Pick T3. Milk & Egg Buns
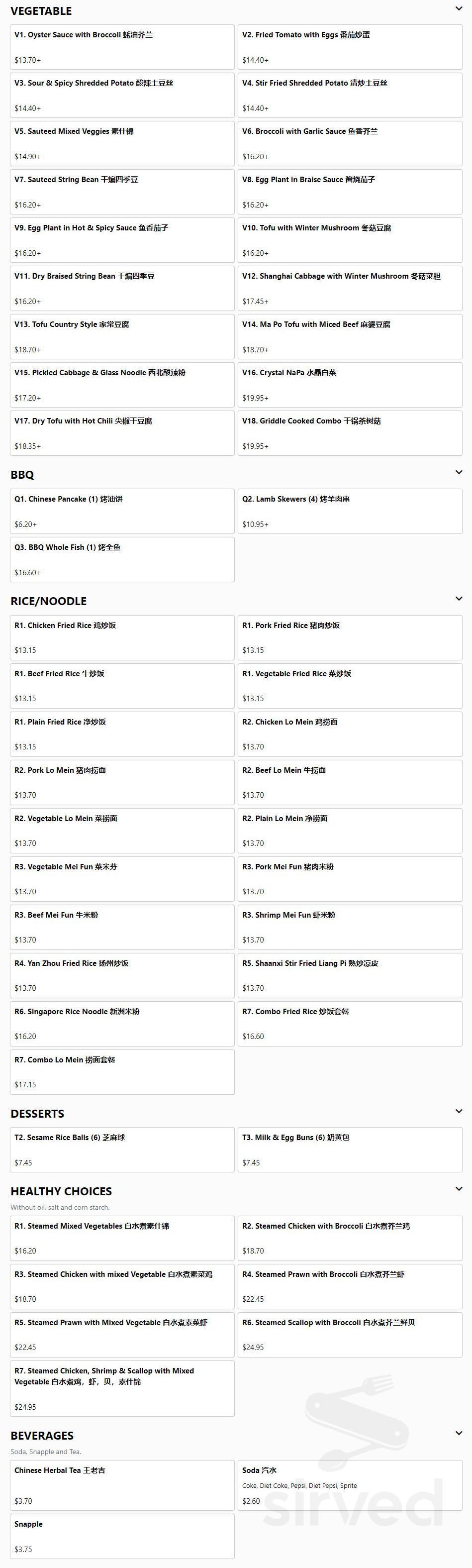This screenshot has width=472, height=1568. click(x=350, y=1149)
